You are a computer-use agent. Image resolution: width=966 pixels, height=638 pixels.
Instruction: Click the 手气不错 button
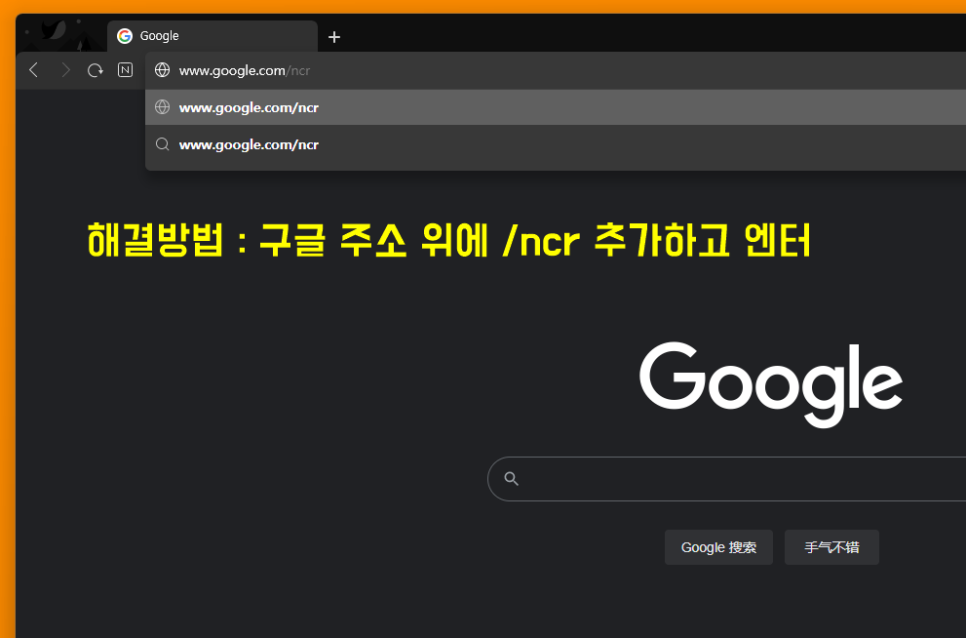pyautogui.click(x=832, y=547)
